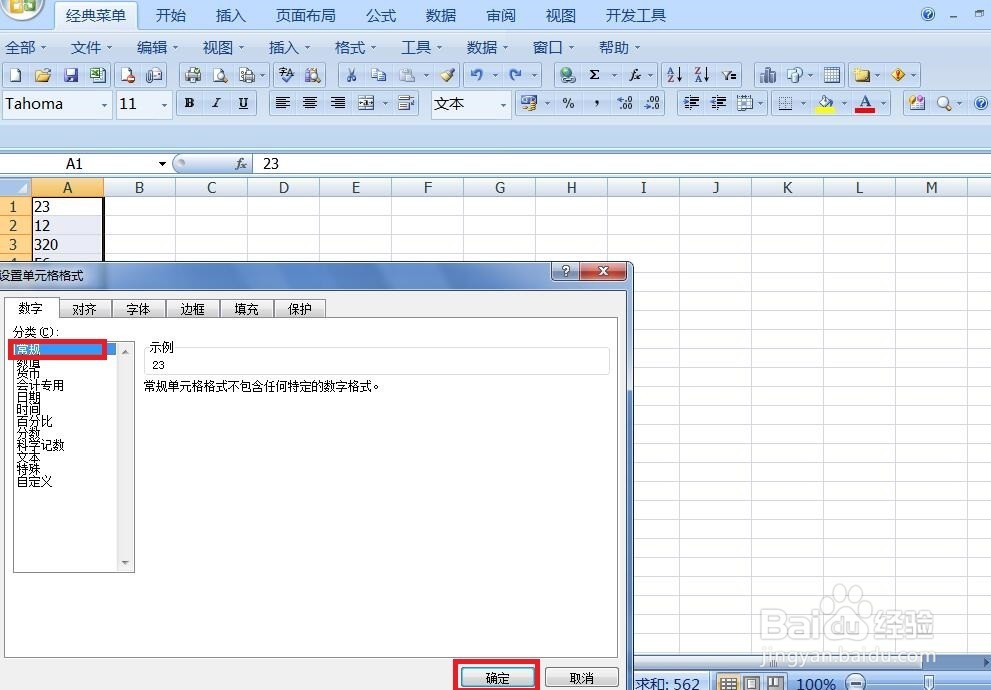Open the 工具 menu
Viewport: 991px width, 690px height.
click(418, 46)
